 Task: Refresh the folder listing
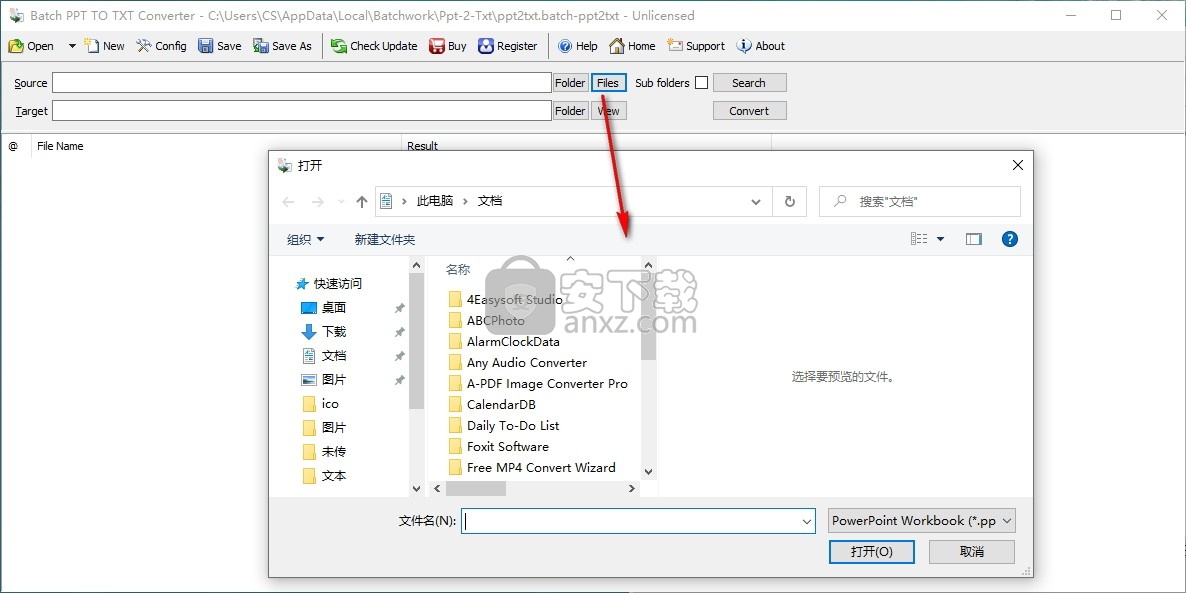pos(790,201)
